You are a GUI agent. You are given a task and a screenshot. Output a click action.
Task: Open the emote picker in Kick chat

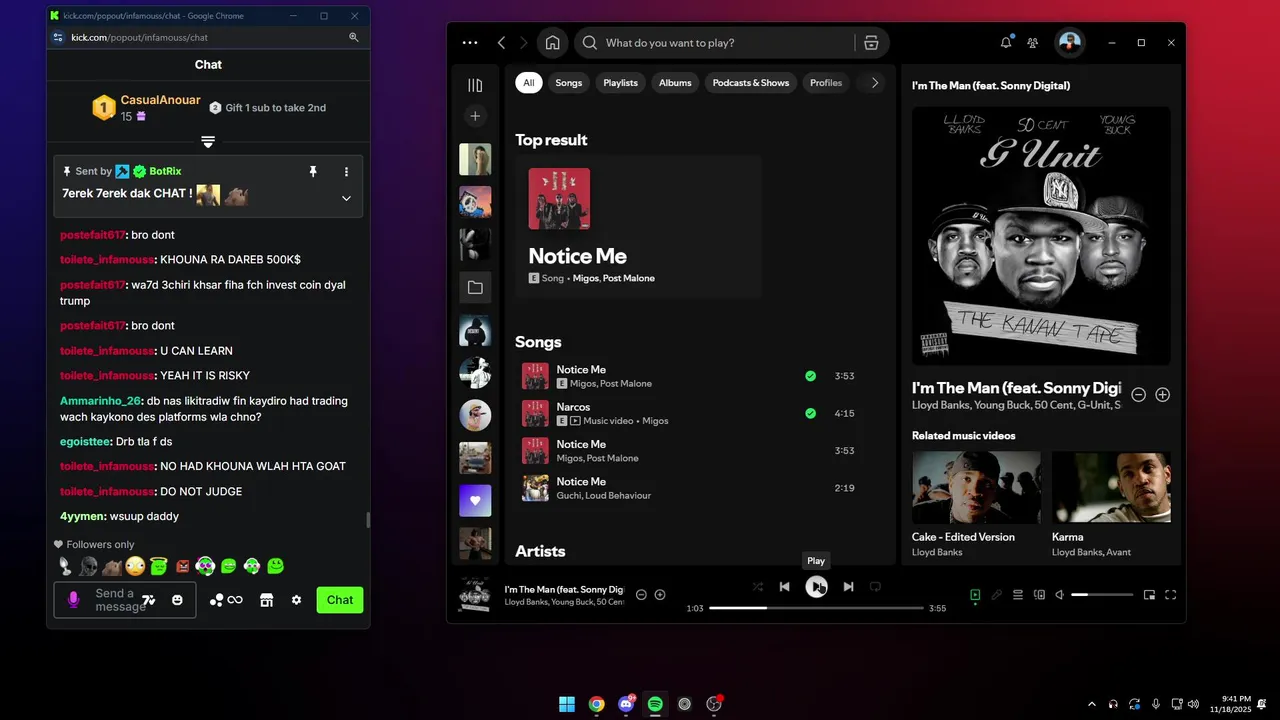pos(177,600)
